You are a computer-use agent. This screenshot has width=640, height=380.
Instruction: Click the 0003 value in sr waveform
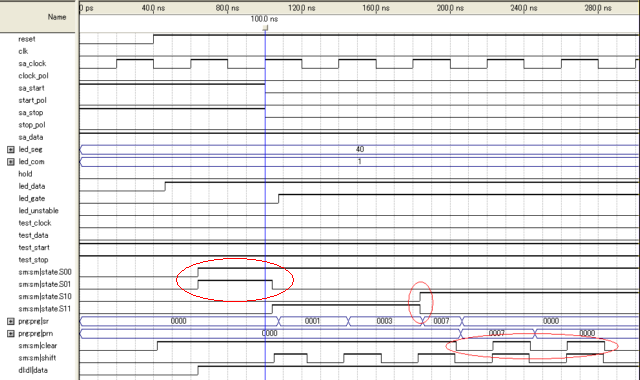pyautogui.click(x=384, y=321)
